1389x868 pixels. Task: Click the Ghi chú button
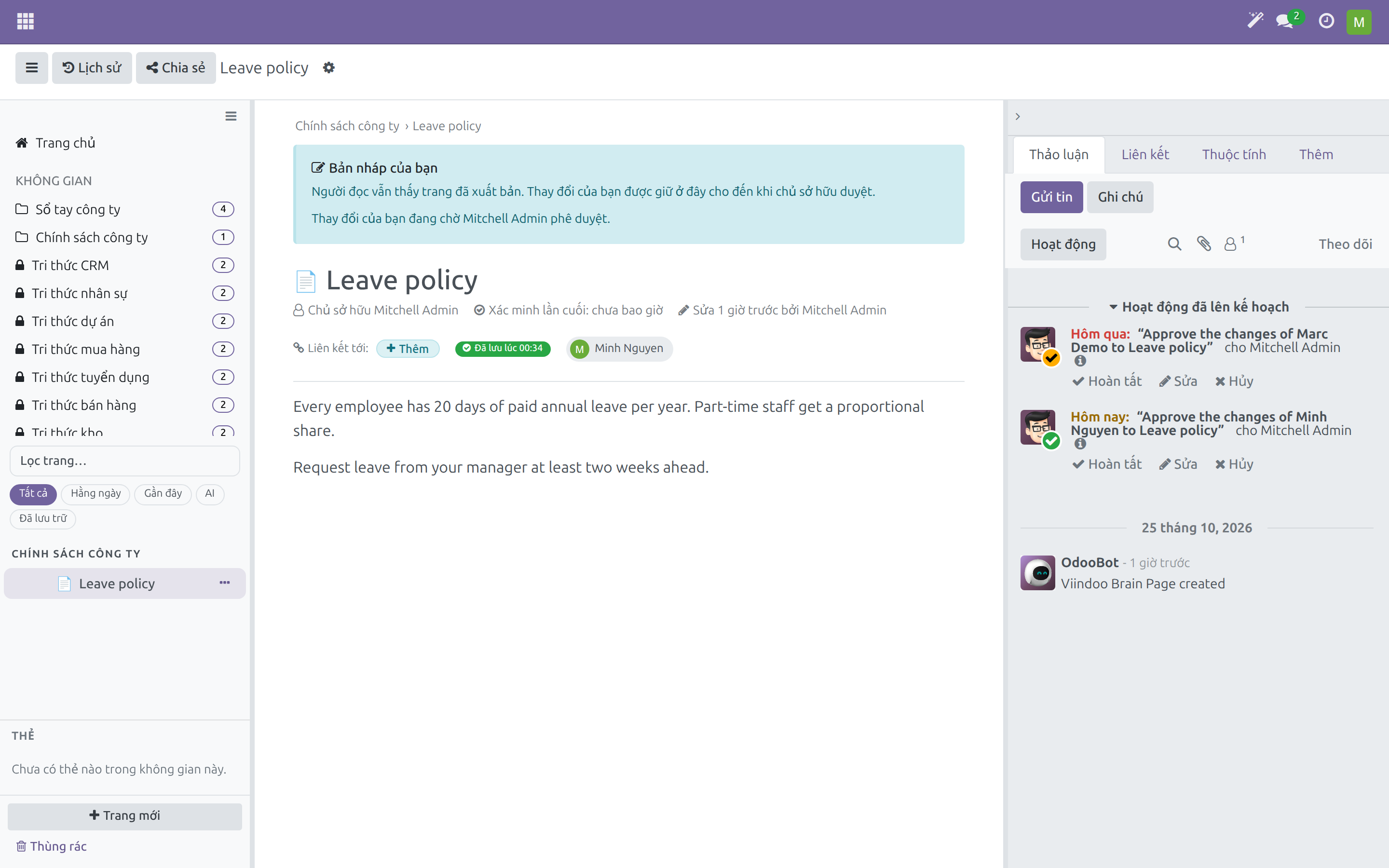pyautogui.click(x=1120, y=197)
